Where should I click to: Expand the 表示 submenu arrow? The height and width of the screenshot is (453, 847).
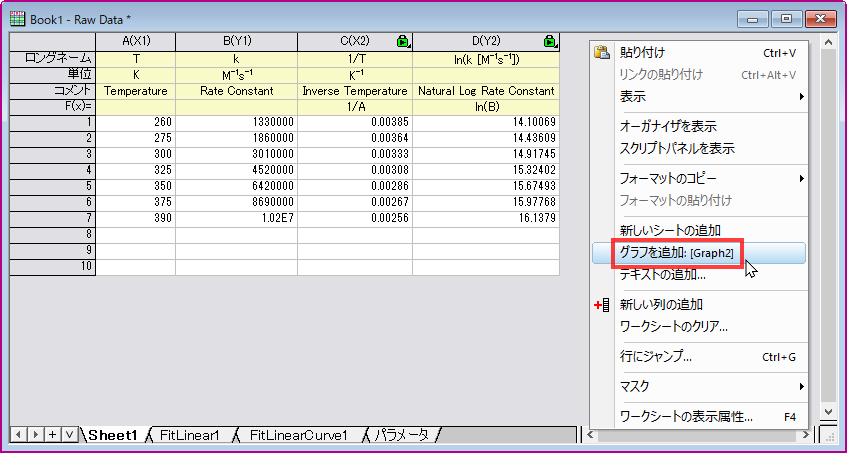[x=802, y=97]
